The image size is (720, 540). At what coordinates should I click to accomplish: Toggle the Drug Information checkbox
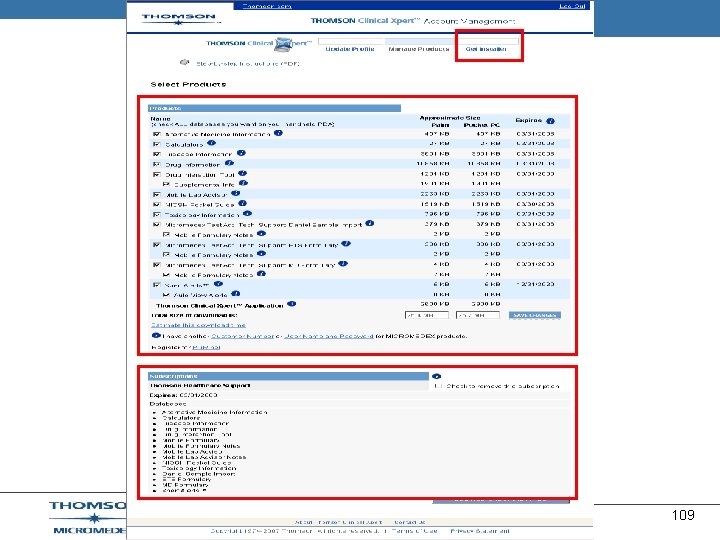click(x=157, y=164)
